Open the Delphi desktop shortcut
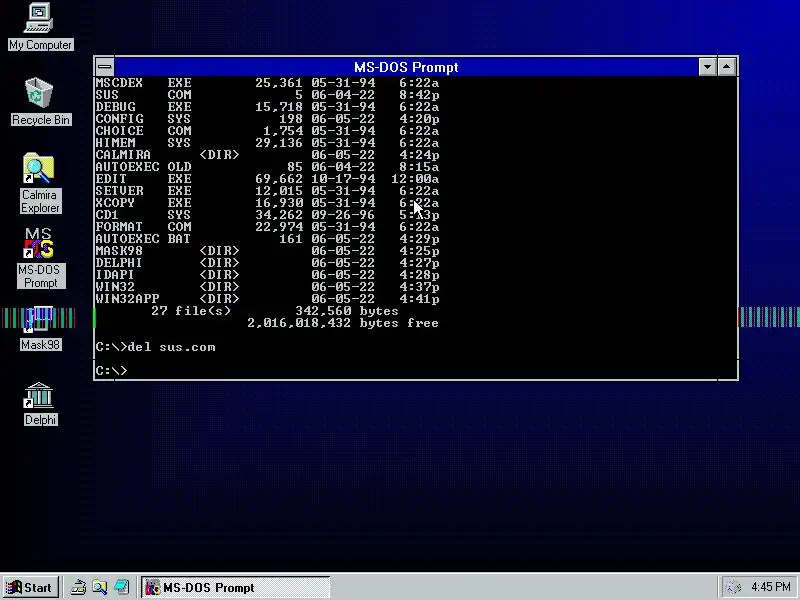The height and width of the screenshot is (600, 800). (x=40, y=404)
